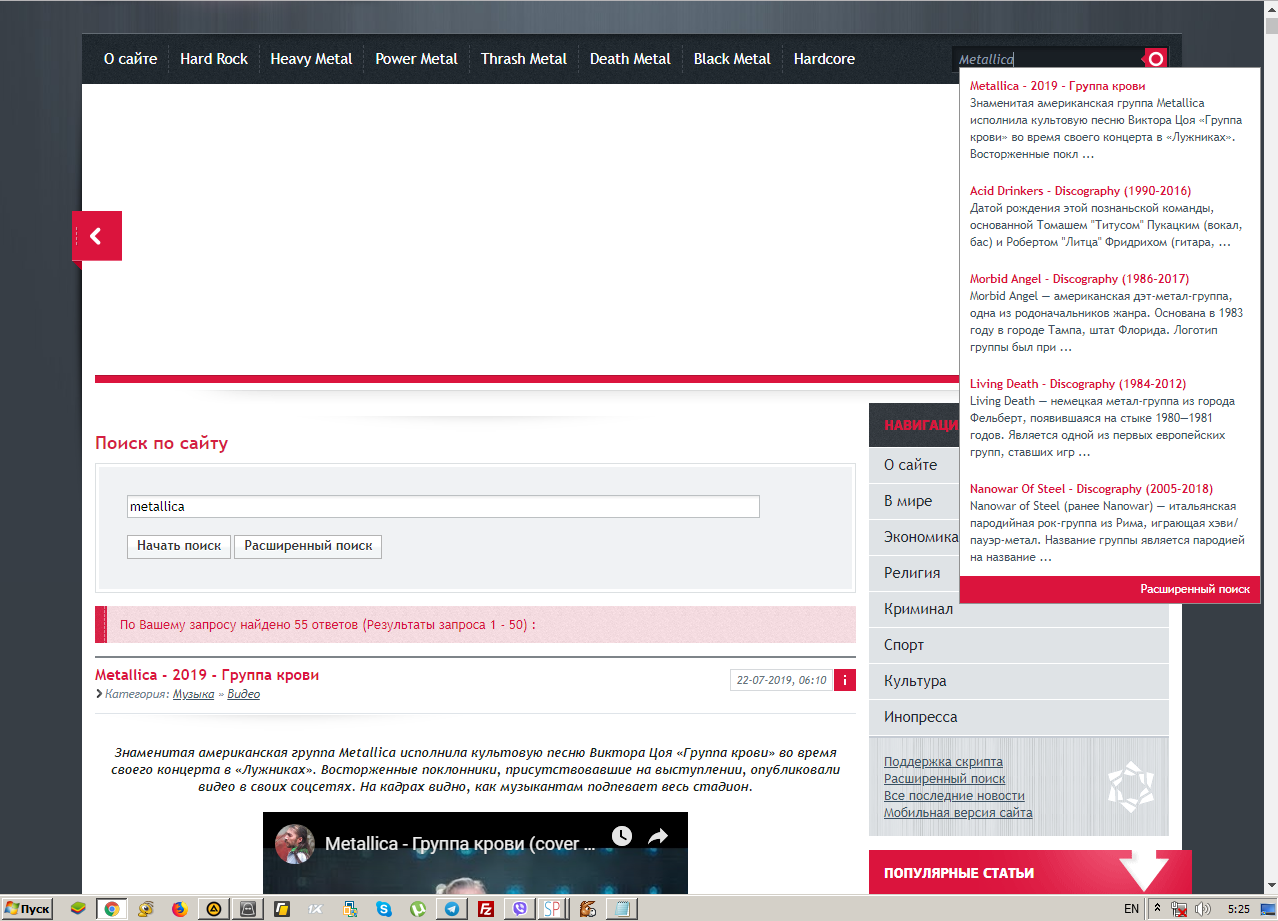The width and height of the screenshot is (1278, 921).
Task: Open the О сайте top menu item
Action: (130, 59)
